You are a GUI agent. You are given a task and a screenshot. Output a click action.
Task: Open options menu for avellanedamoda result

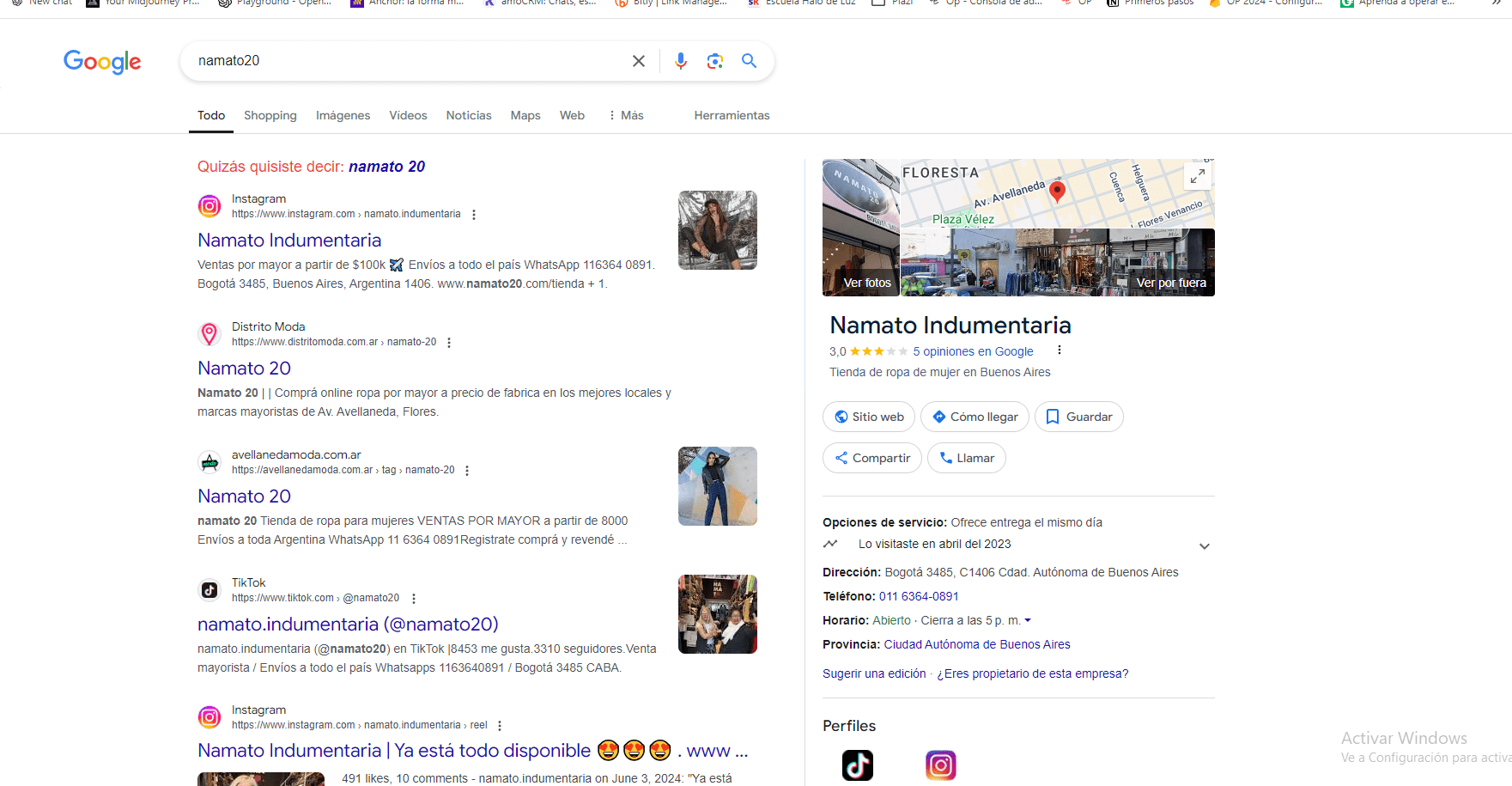467,471
